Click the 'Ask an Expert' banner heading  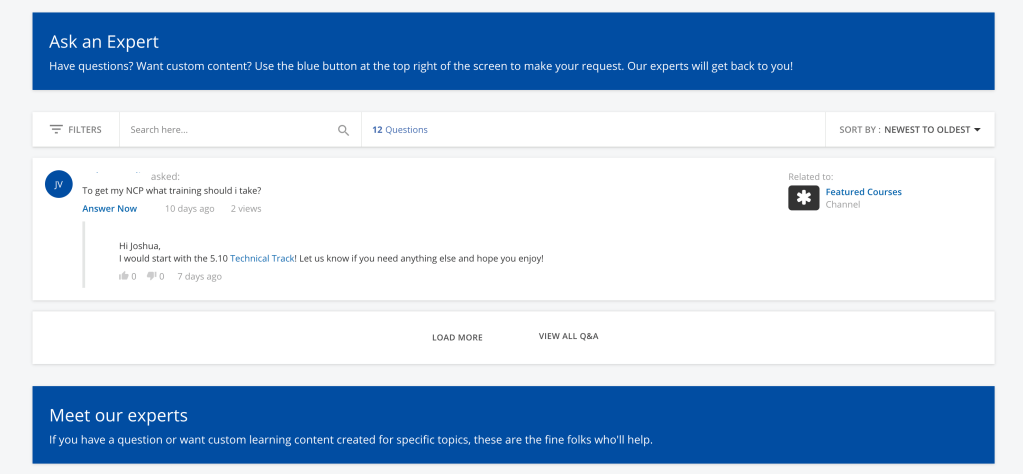tap(104, 42)
